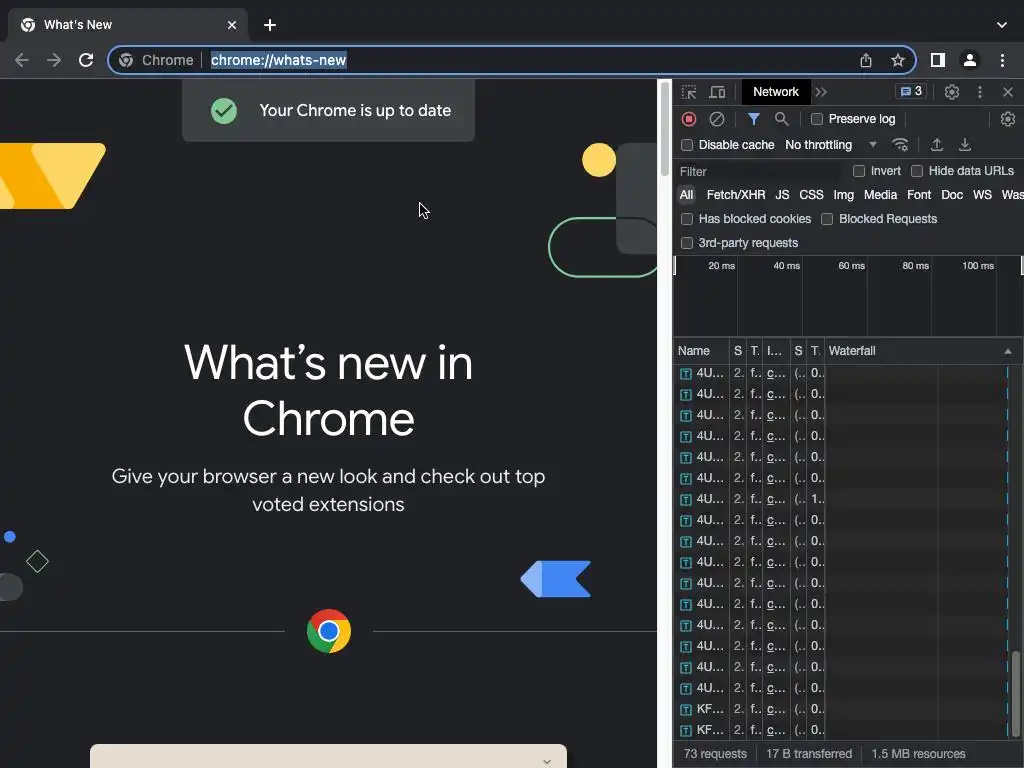Select the All request type filter
The image size is (1024, 768).
[686, 195]
